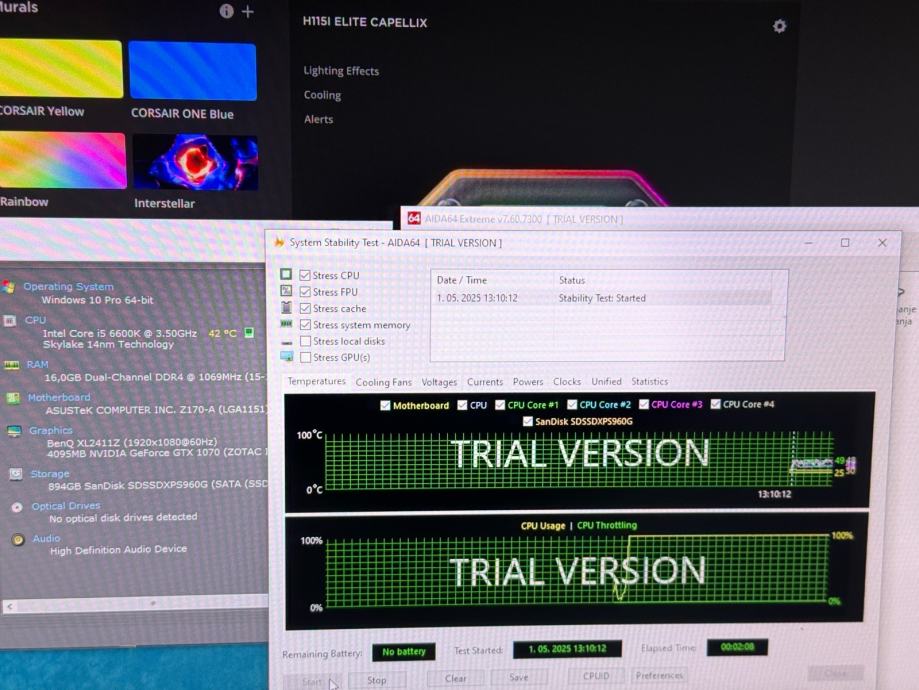The height and width of the screenshot is (690, 919).
Task: Toggle the SanDisk SDSSDXPS960G graph checkbox
Action: pyautogui.click(x=527, y=421)
